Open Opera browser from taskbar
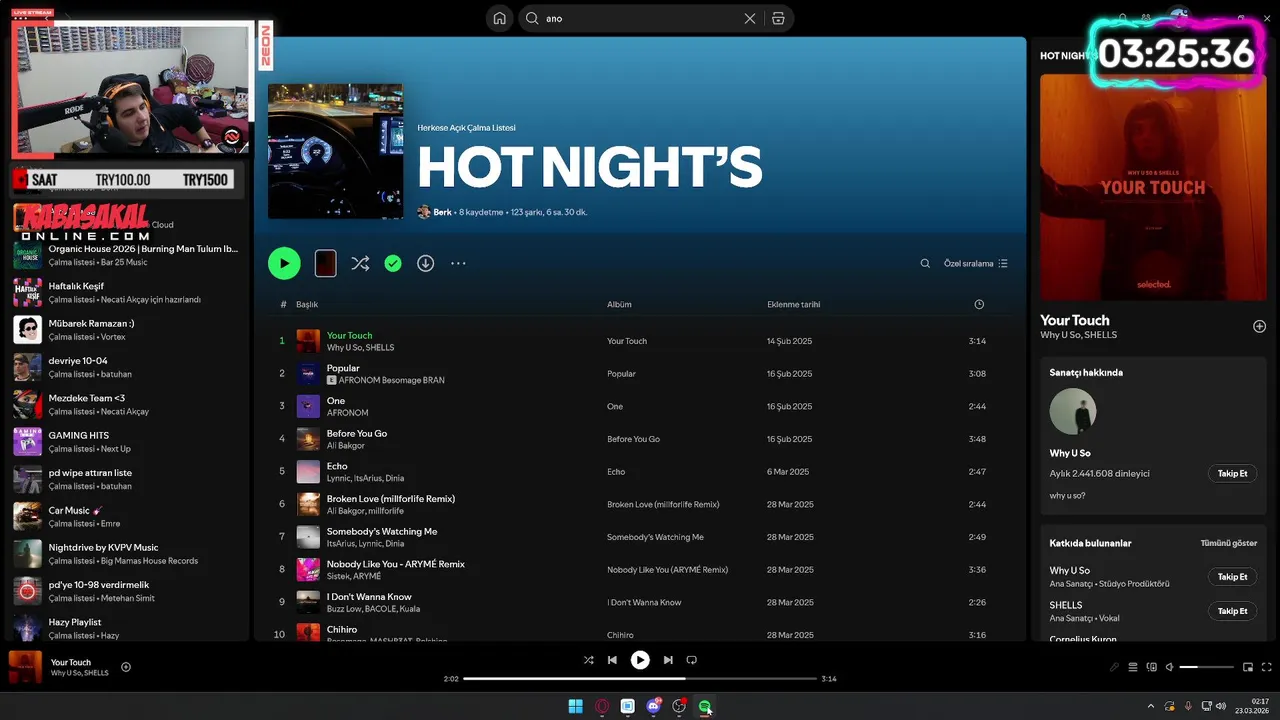 tap(602, 707)
